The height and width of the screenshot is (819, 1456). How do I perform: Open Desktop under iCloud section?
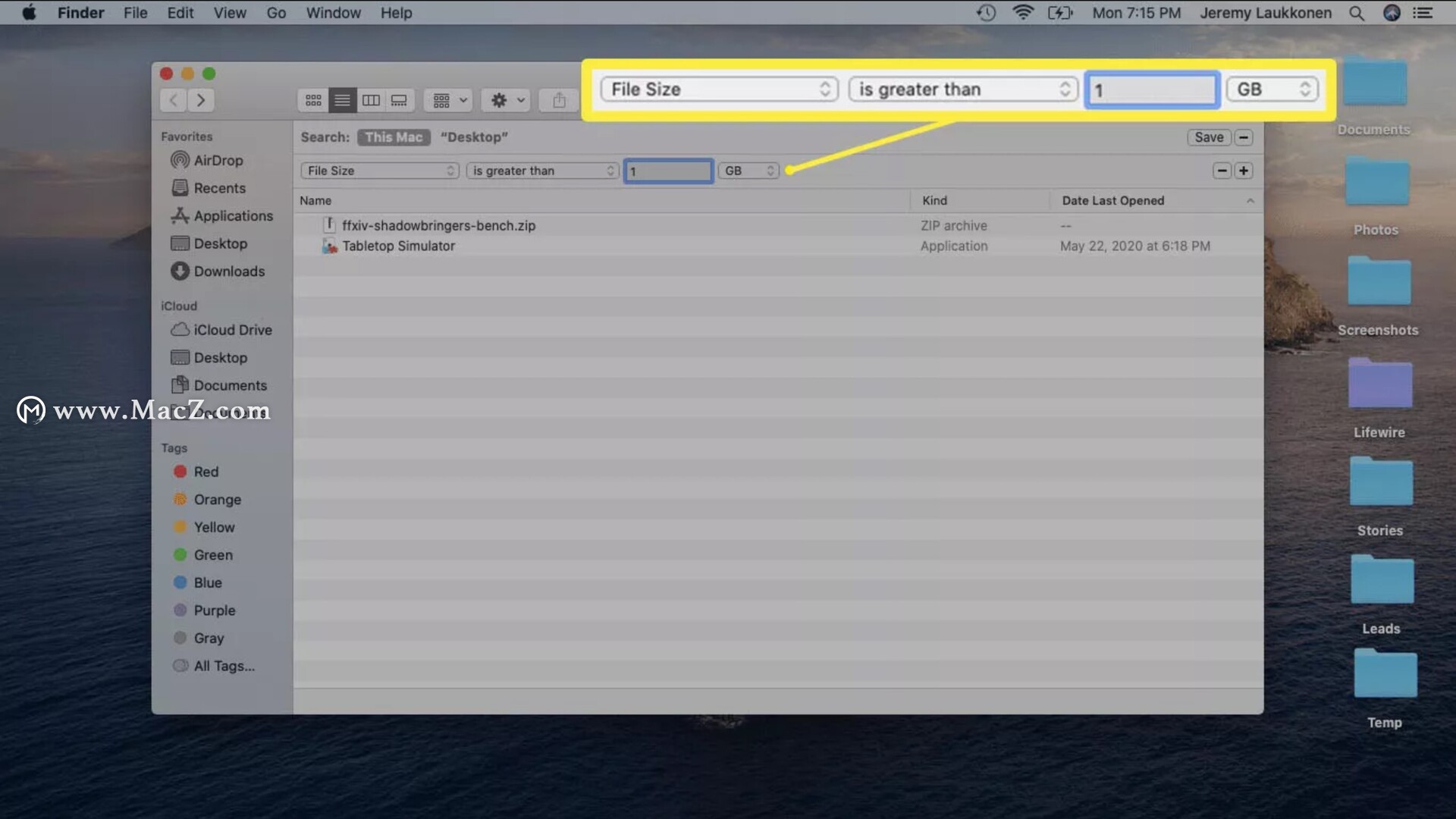coord(209,358)
